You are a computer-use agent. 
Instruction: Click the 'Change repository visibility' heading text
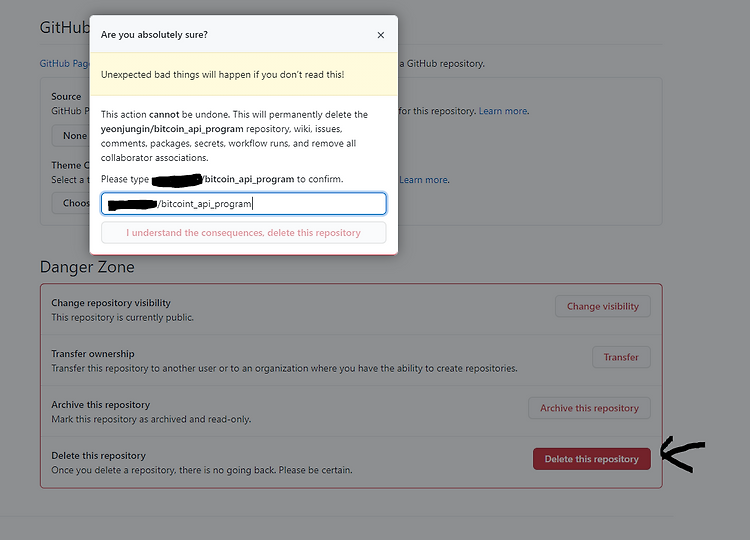pyautogui.click(x=111, y=303)
